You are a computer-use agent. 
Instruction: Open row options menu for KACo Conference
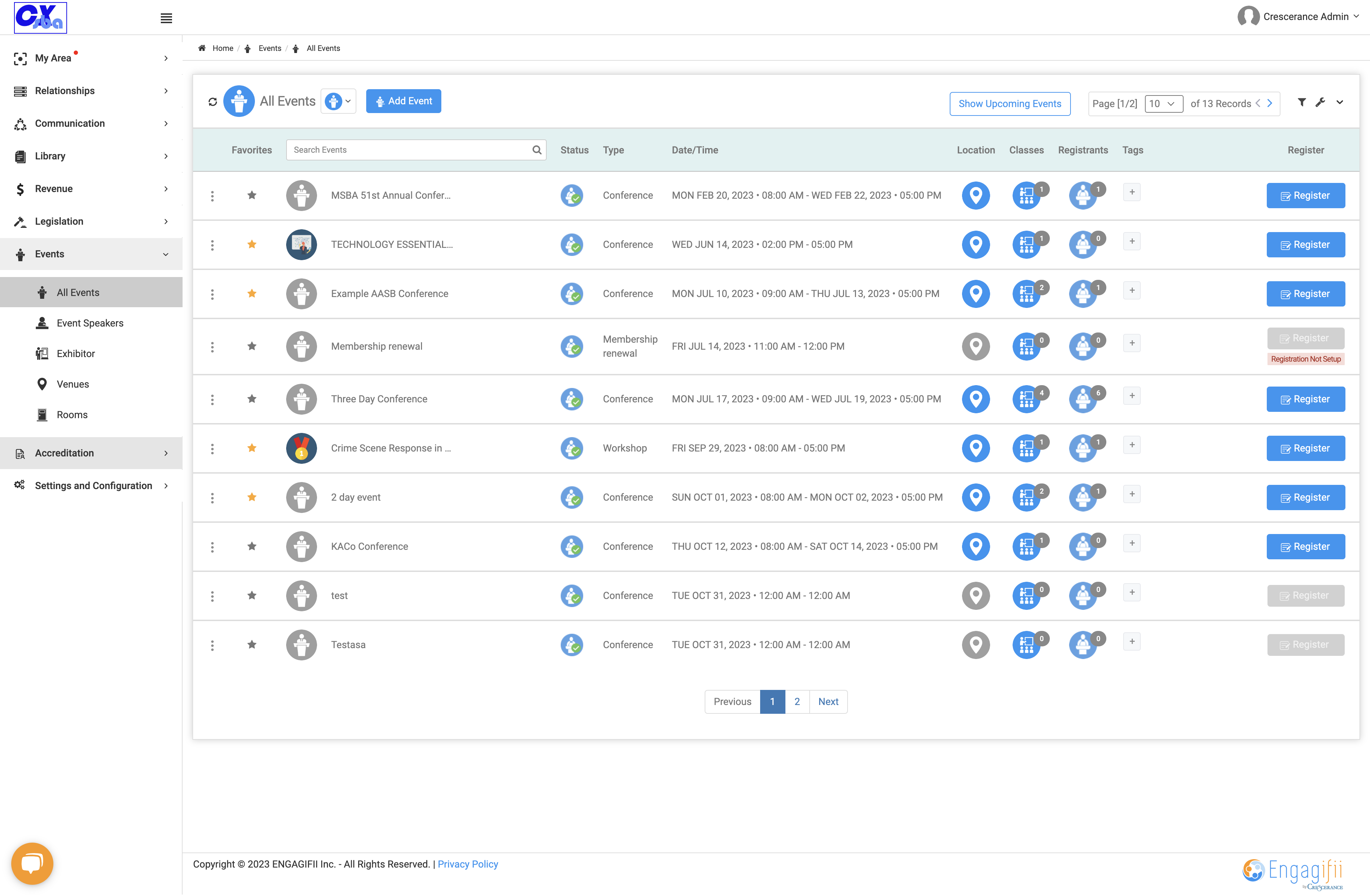point(212,547)
